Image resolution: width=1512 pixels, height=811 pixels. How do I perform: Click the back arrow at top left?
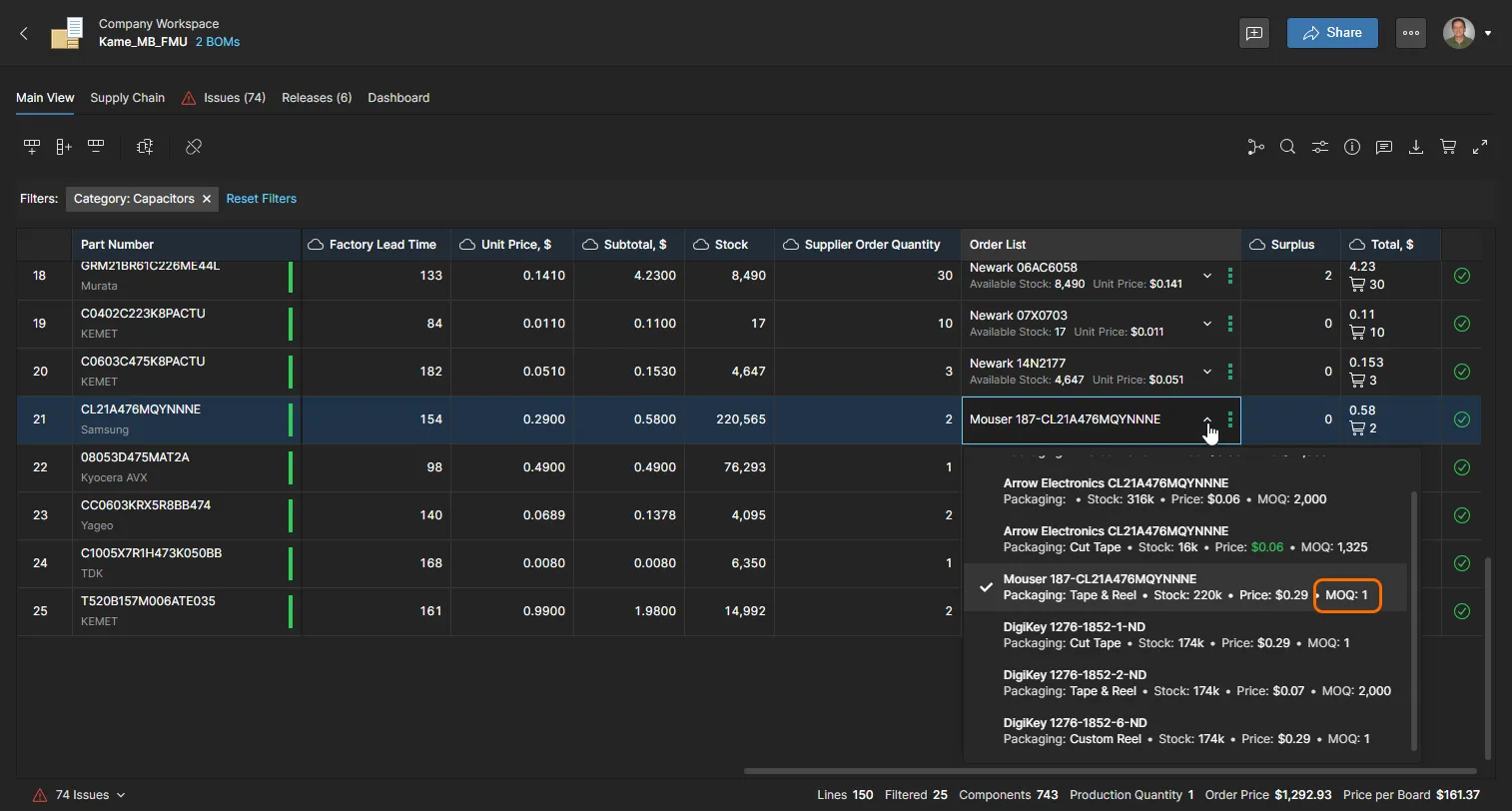pyautogui.click(x=25, y=33)
